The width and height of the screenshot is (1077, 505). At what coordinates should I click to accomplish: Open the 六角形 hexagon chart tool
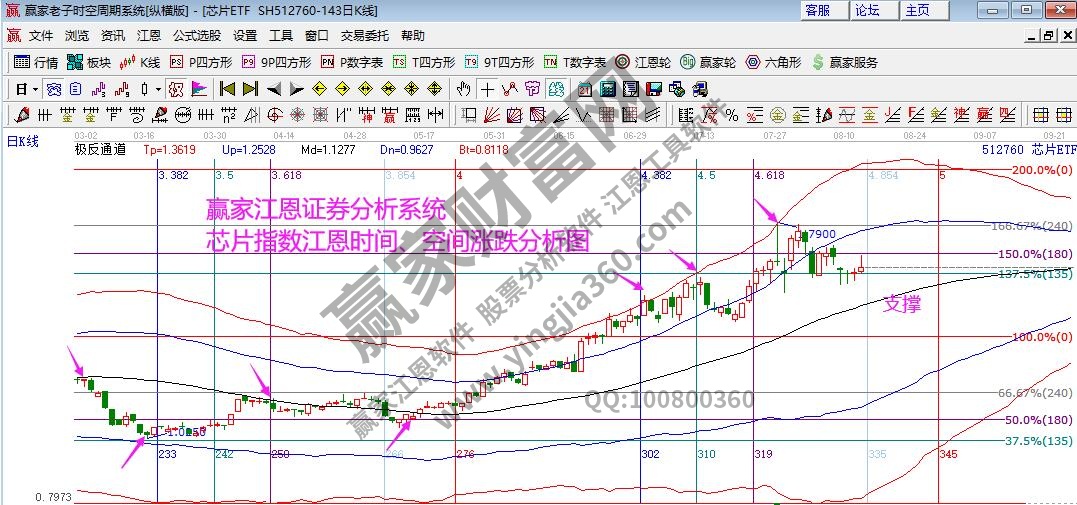coord(772,62)
